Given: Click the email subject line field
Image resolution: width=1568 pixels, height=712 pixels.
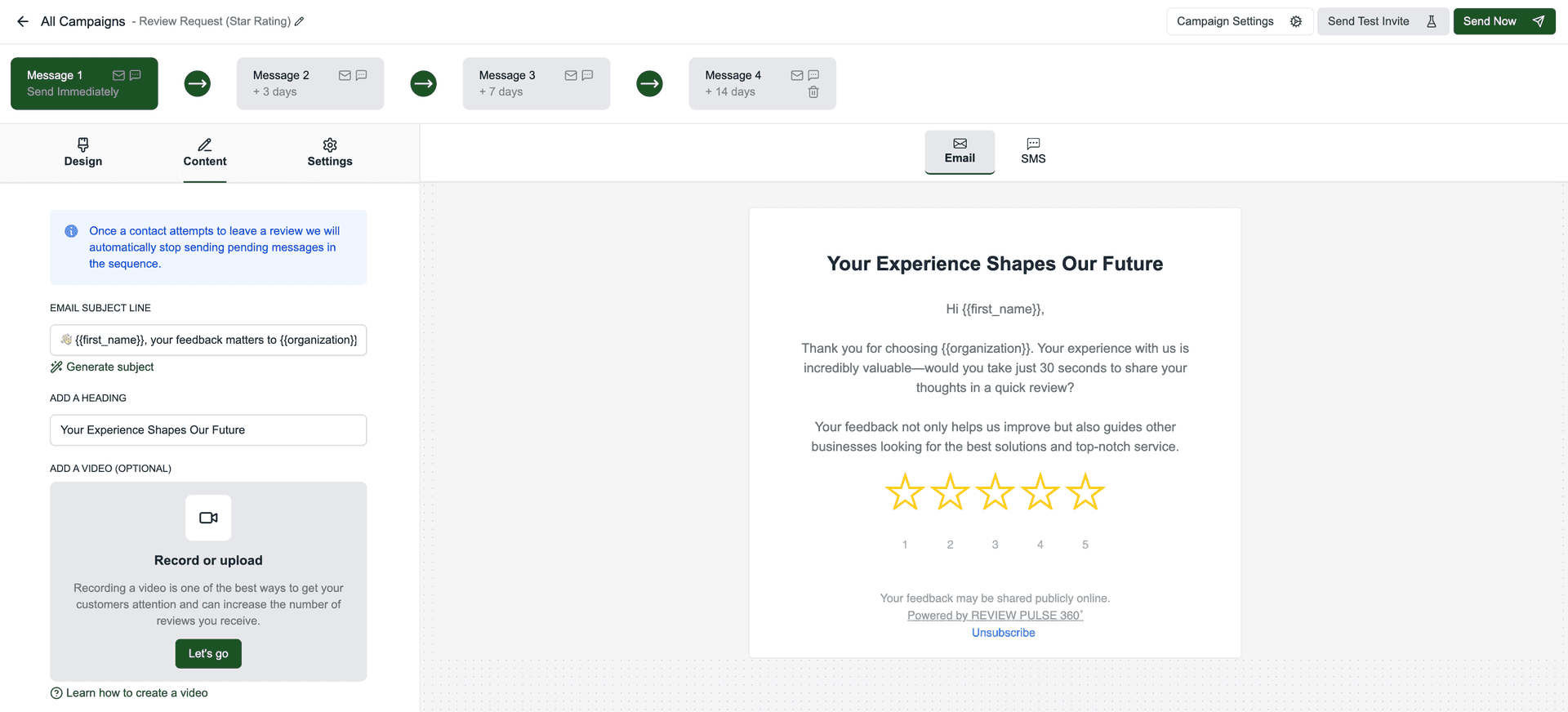Looking at the screenshot, I should pos(208,340).
